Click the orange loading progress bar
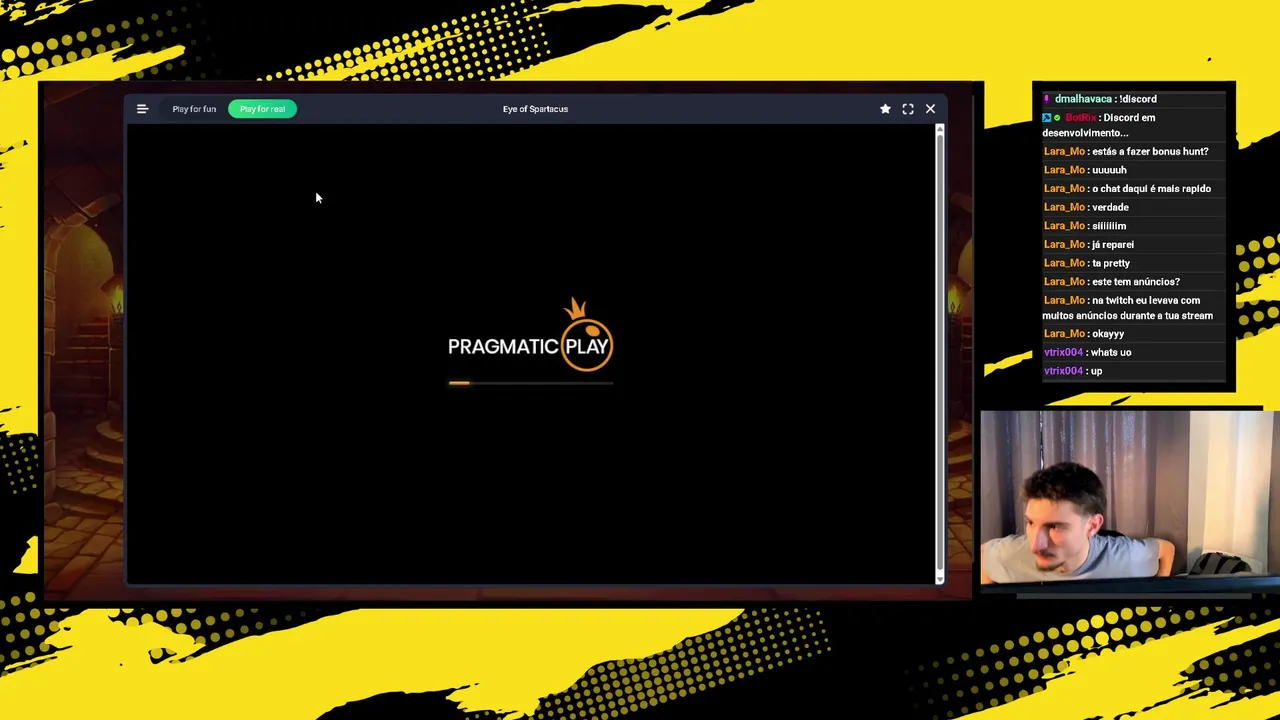Screen dimensions: 1280x720 530,382
